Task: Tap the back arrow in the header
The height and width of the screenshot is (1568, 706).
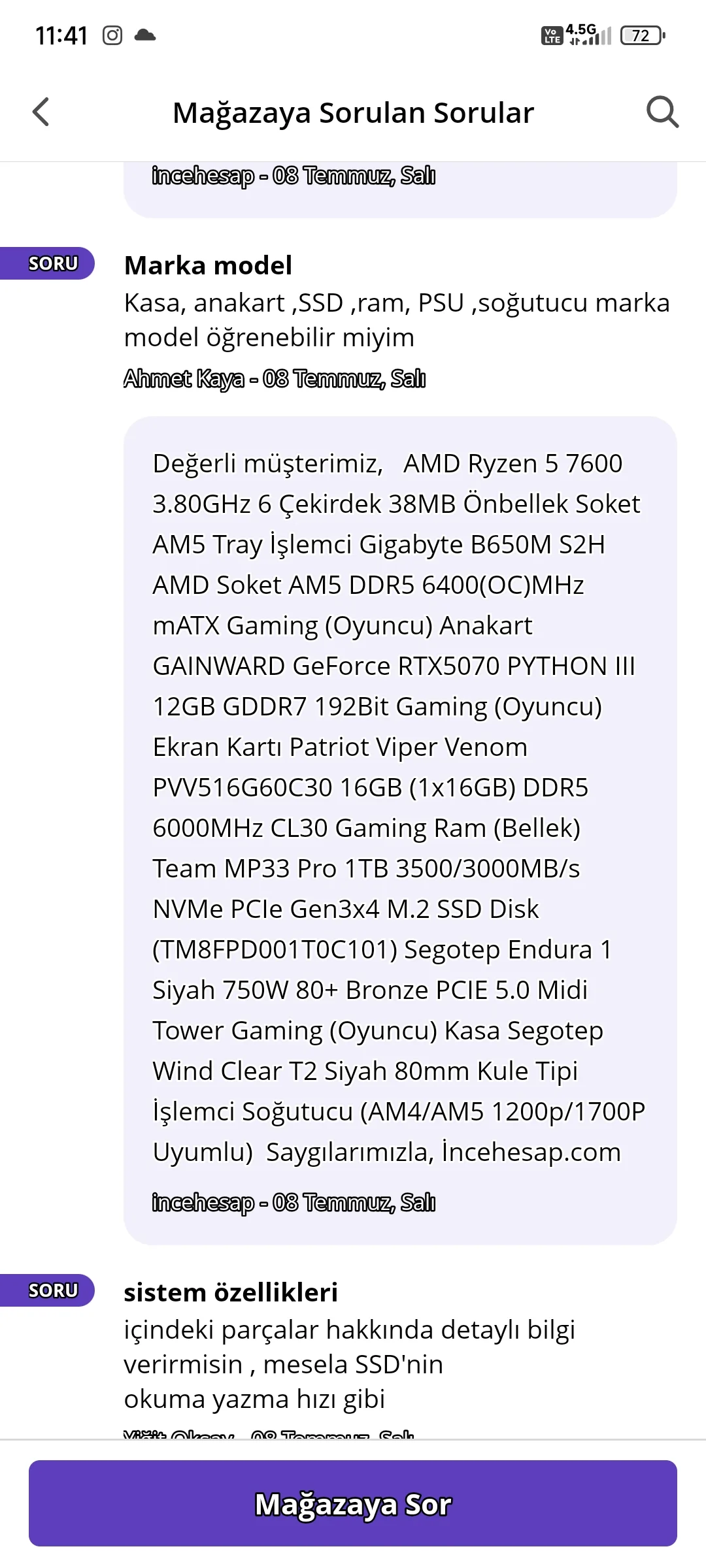Action: pyautogui.click(x=41, y=112)
